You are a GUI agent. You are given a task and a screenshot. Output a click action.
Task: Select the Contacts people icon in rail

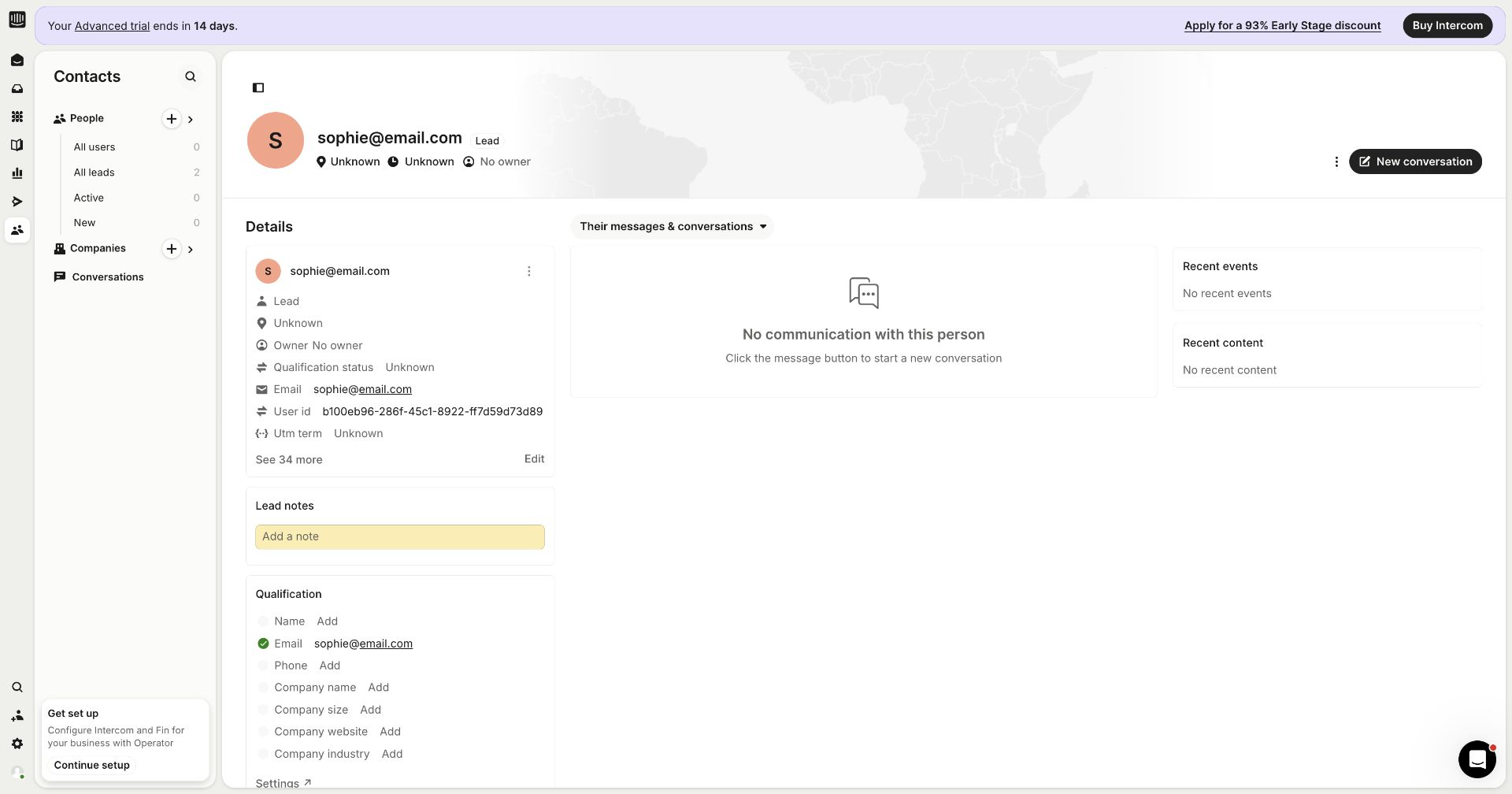(x=17, y=230)
